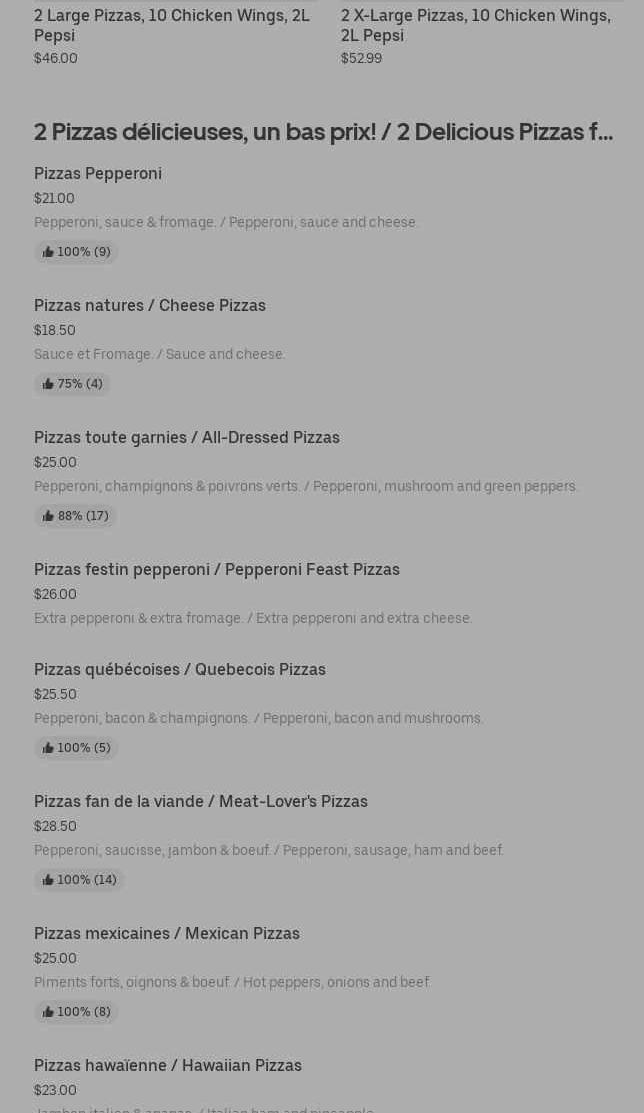Click thumbs-up icon for Meat-Lover's Pizzas

coord(48,880)
